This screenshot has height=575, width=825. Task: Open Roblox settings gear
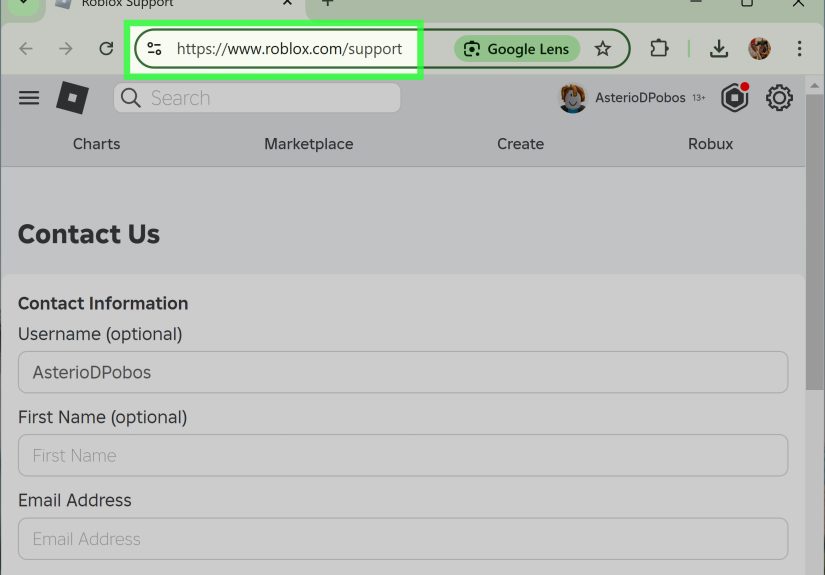pos(779,98)
